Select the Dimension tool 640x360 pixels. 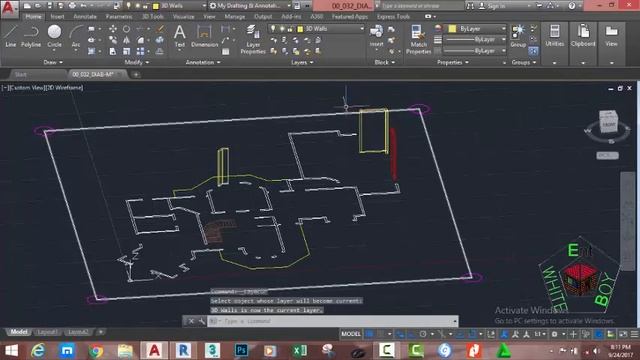click(x=204, y=36)
